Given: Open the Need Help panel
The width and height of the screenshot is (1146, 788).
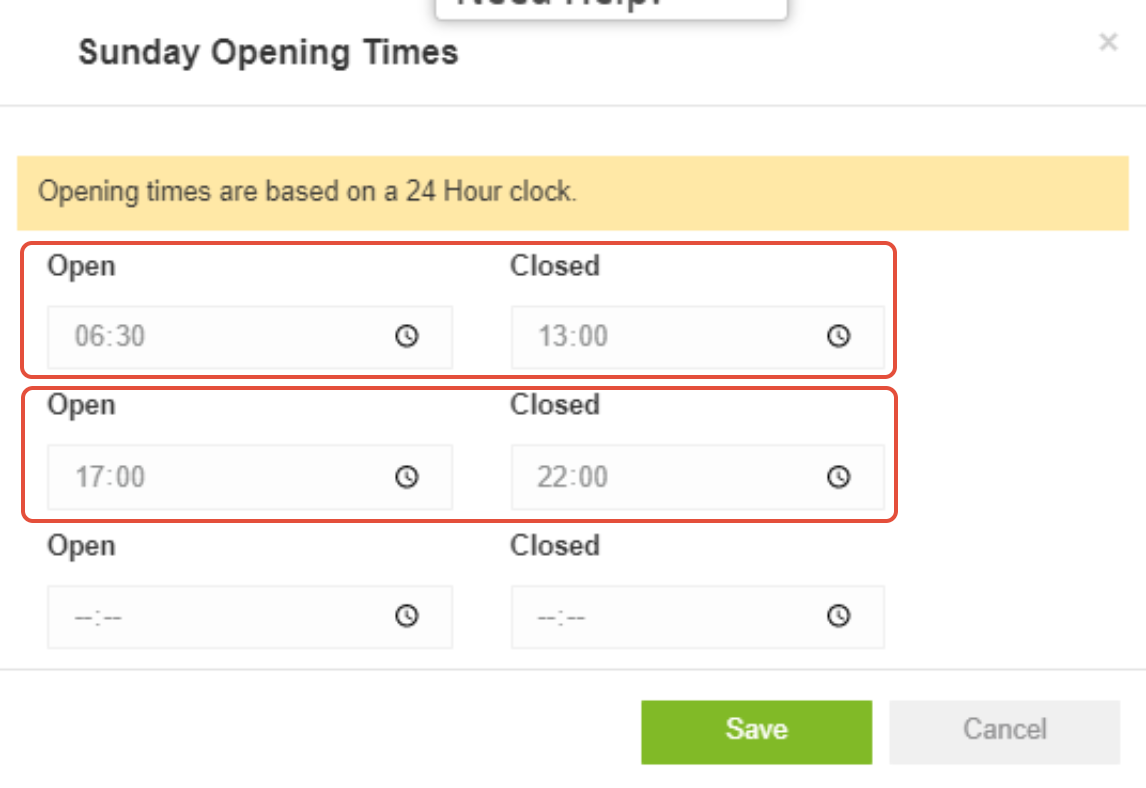Looking at the screenshot, I should [610, 5].
